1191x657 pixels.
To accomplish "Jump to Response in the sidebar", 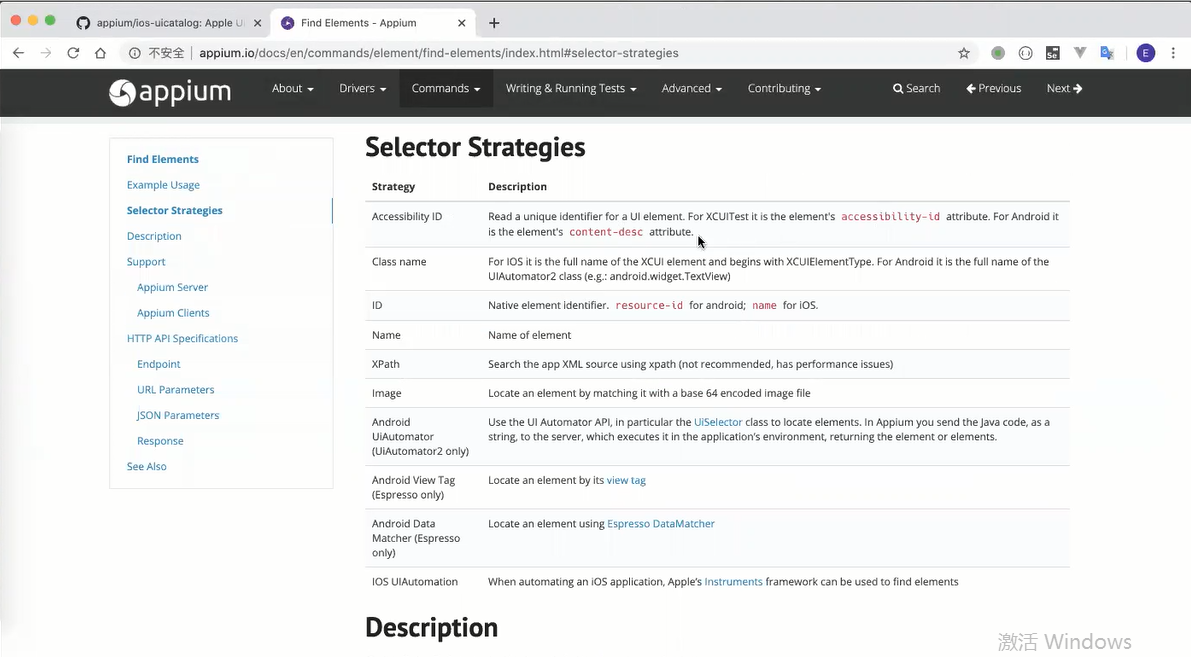I will tap(160, 441).
